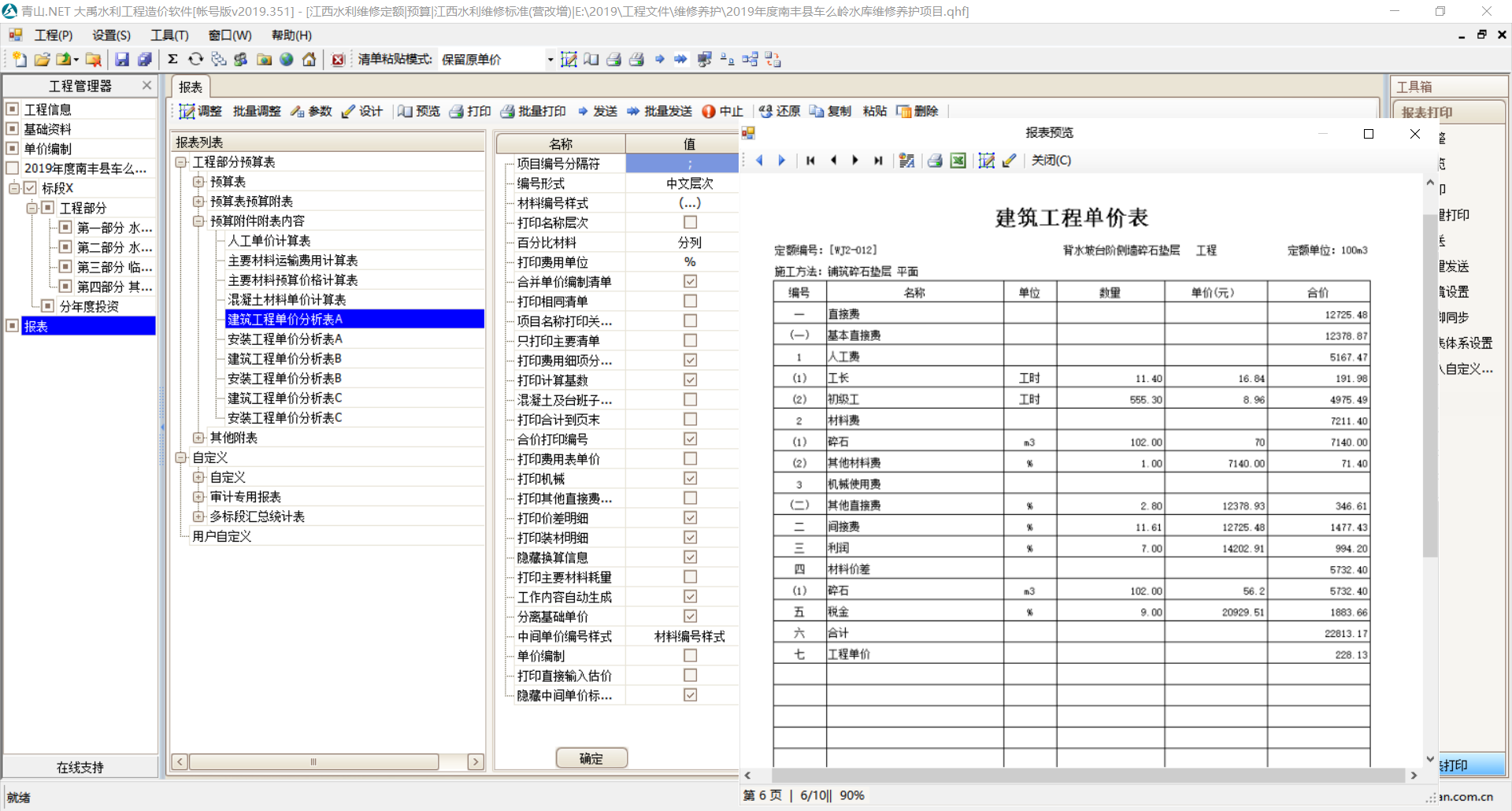Export preview to Excel icon
The image size is (1512, 811).
[958, 161]
